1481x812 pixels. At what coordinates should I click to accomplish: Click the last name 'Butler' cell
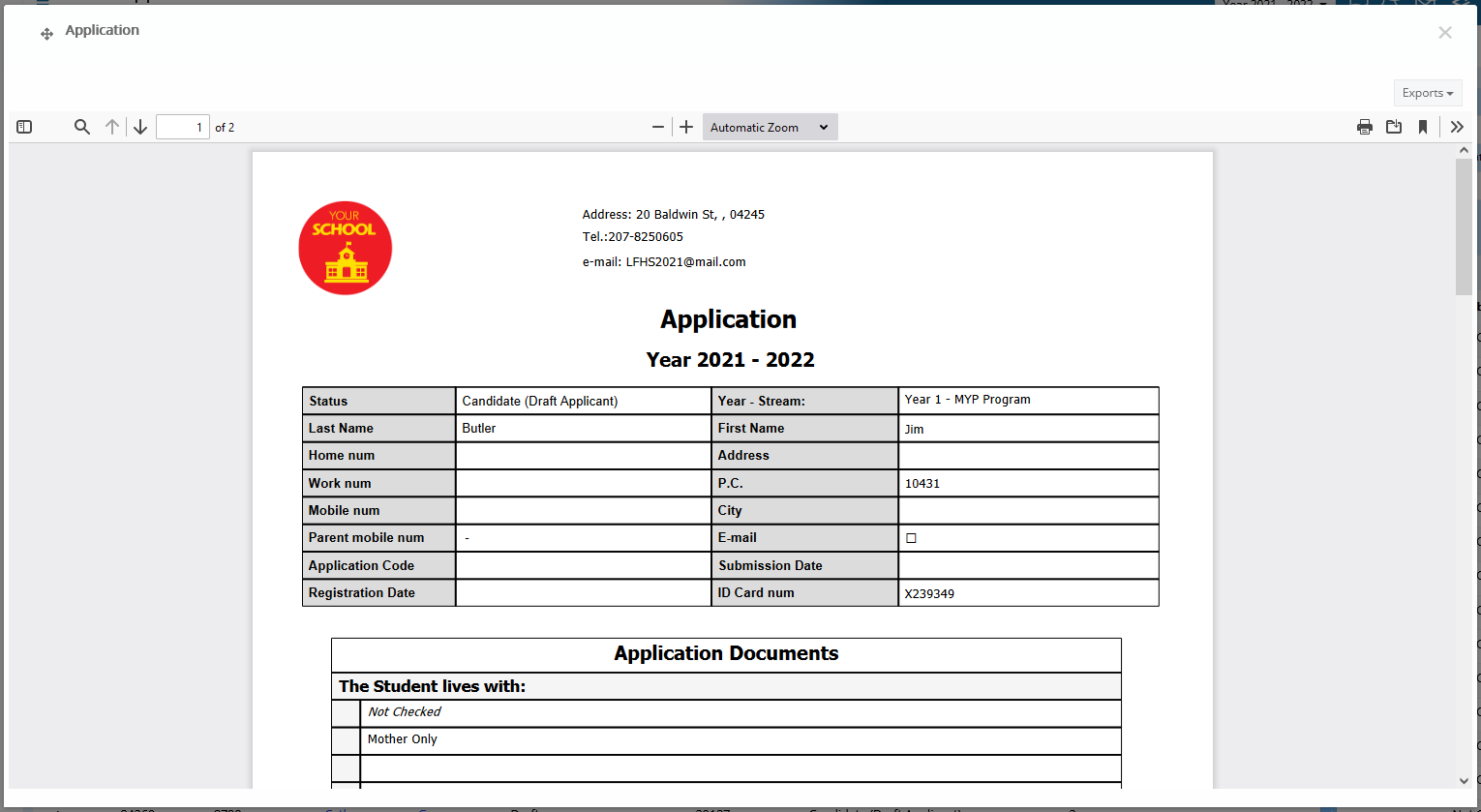click(x=583, y=428)
